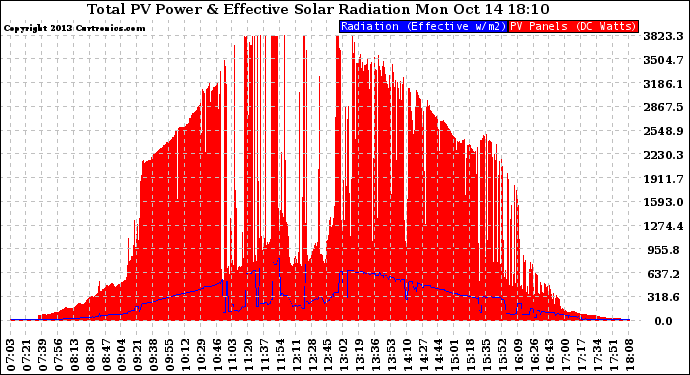690x375 pixels.
Task: Select the red 'PV Panels (DC Watts)' legend entry
Action: (573, 26)
